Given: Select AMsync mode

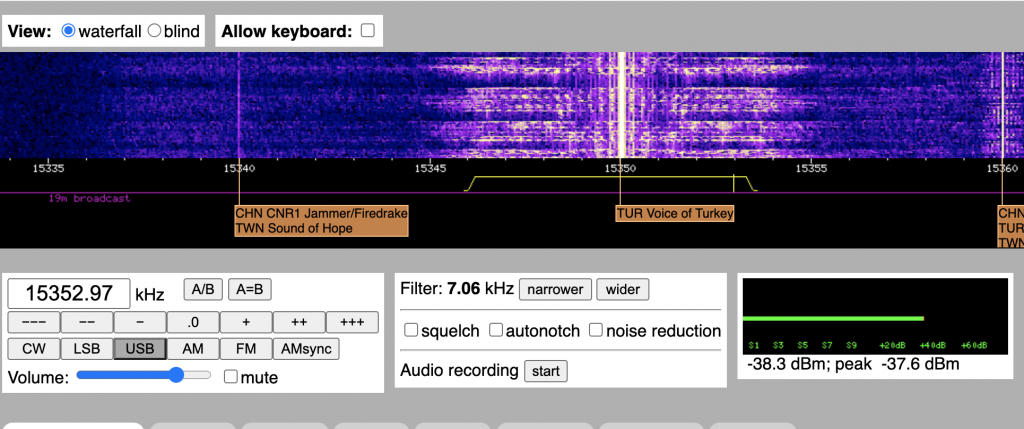Looking at the screenshot, I should (x=307, y=349).
